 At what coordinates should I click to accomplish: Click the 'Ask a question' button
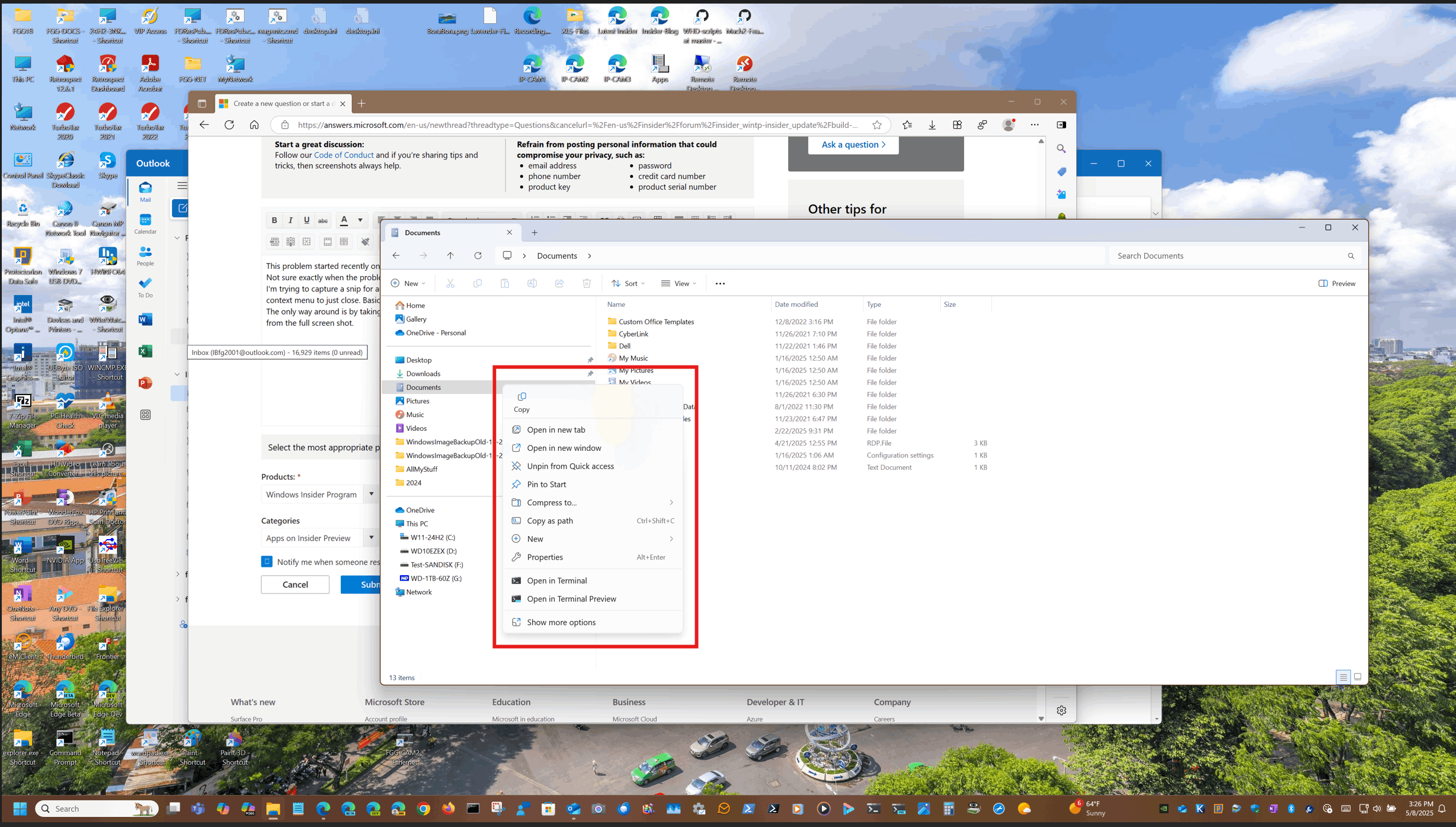click(853, 145)
